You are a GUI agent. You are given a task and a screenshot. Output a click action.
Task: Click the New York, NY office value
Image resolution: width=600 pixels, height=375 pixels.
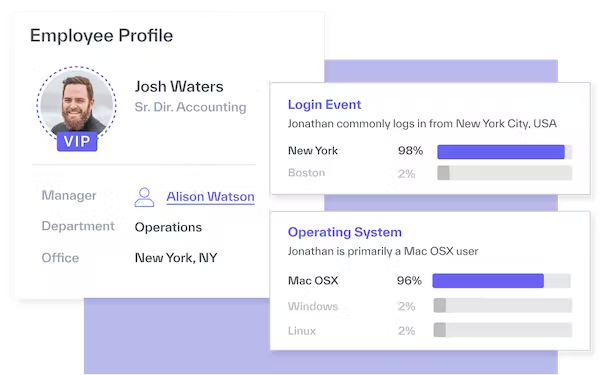[176, 258]
